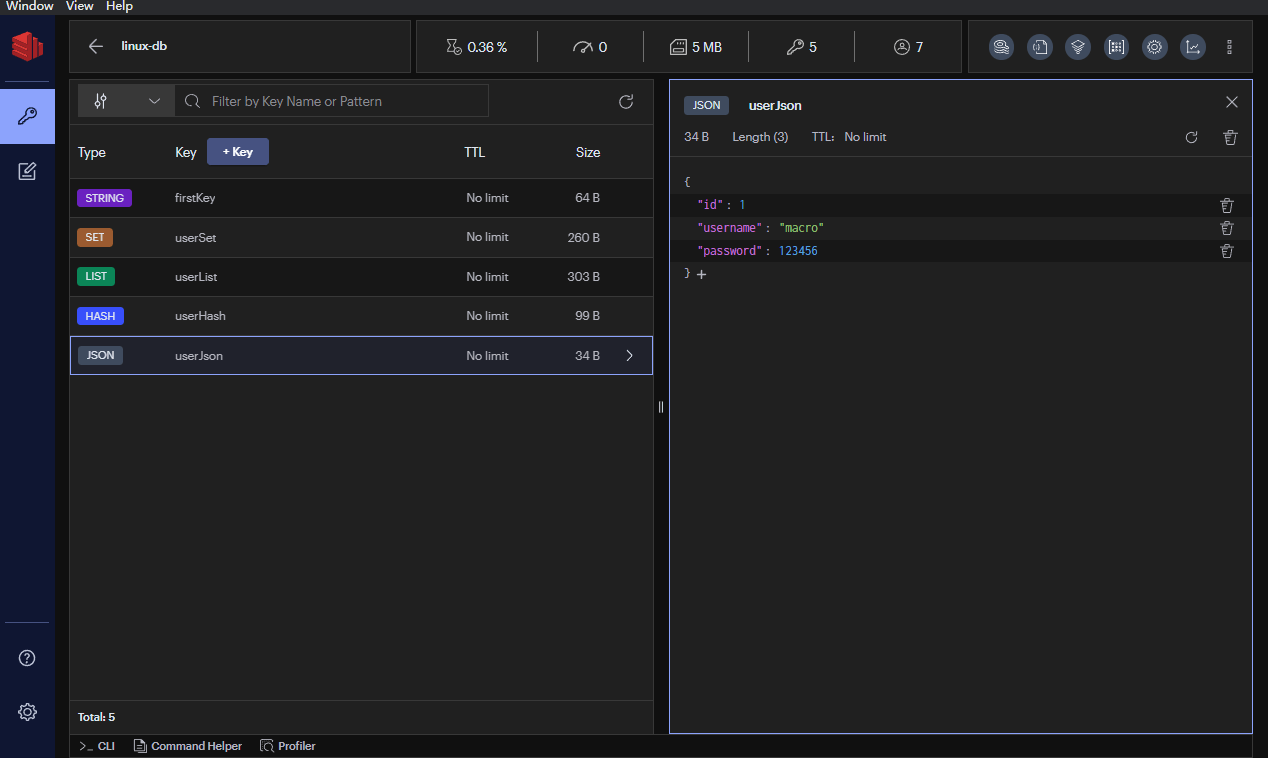Click the TTL column header
The height and width of the screenshot is (758, 1268).
(x=474, y=153)
